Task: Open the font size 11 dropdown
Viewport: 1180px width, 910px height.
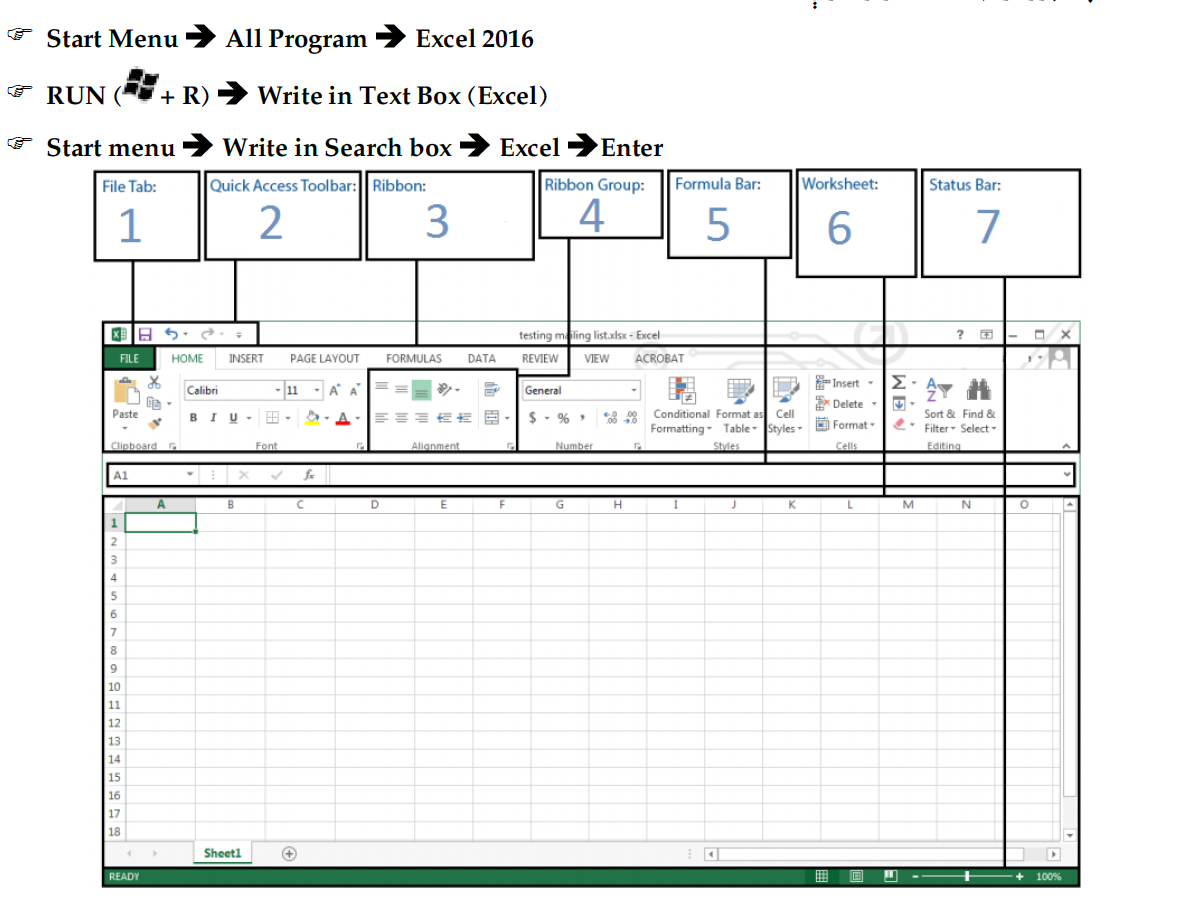Action: 317,390
